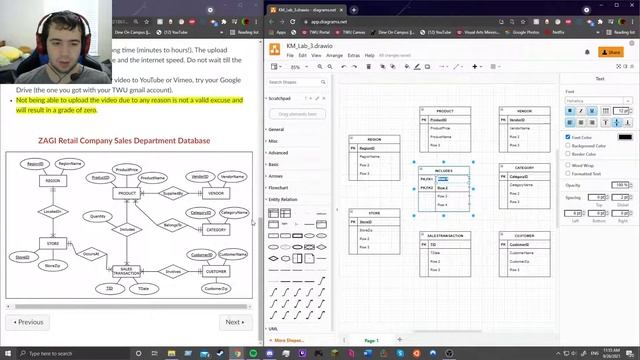
Task: Click the orange Share button
Action: pyautogui.click(x=611, y=52)
